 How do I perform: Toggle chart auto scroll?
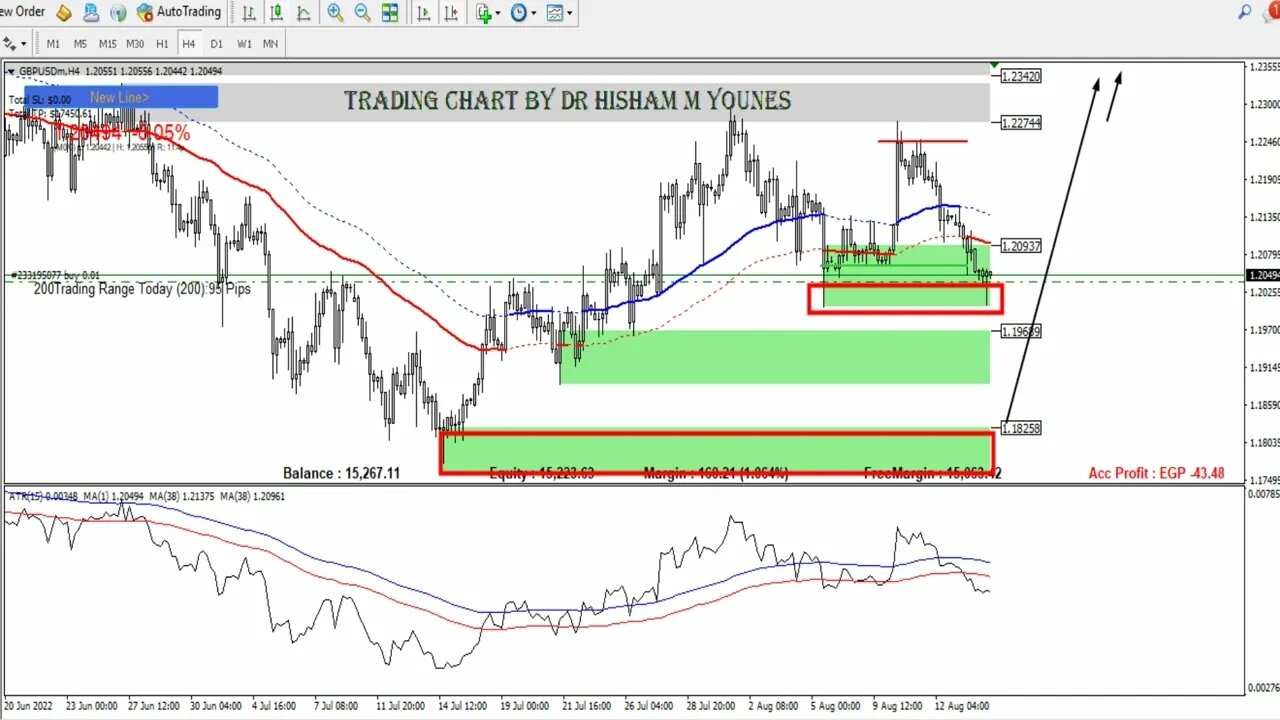click(x=424, y=13)
